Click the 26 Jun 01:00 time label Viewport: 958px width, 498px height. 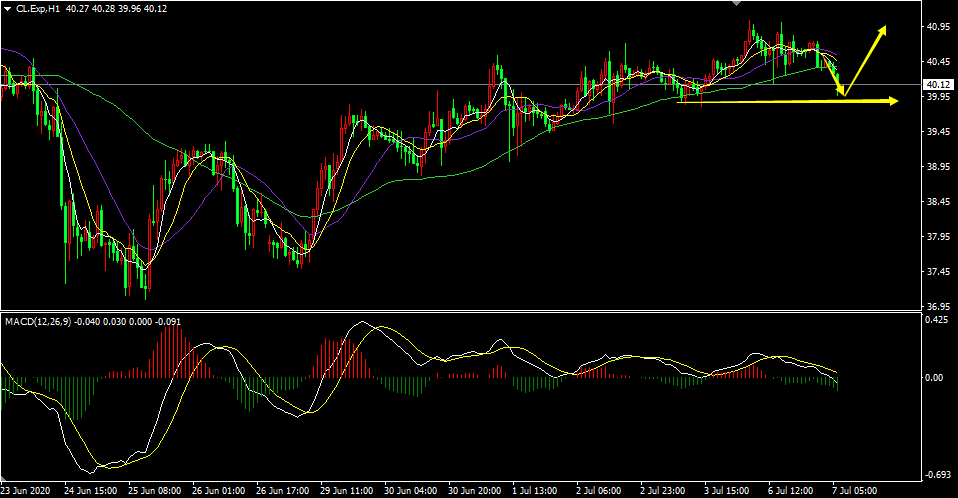coord(219,491)
